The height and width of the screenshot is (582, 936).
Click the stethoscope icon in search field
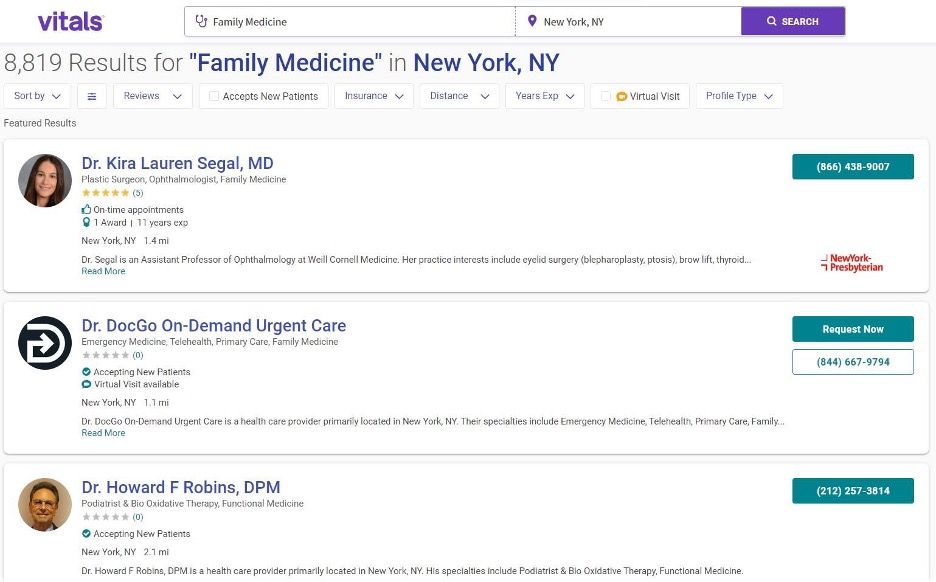pyautogui.click(x=201, y=21)
